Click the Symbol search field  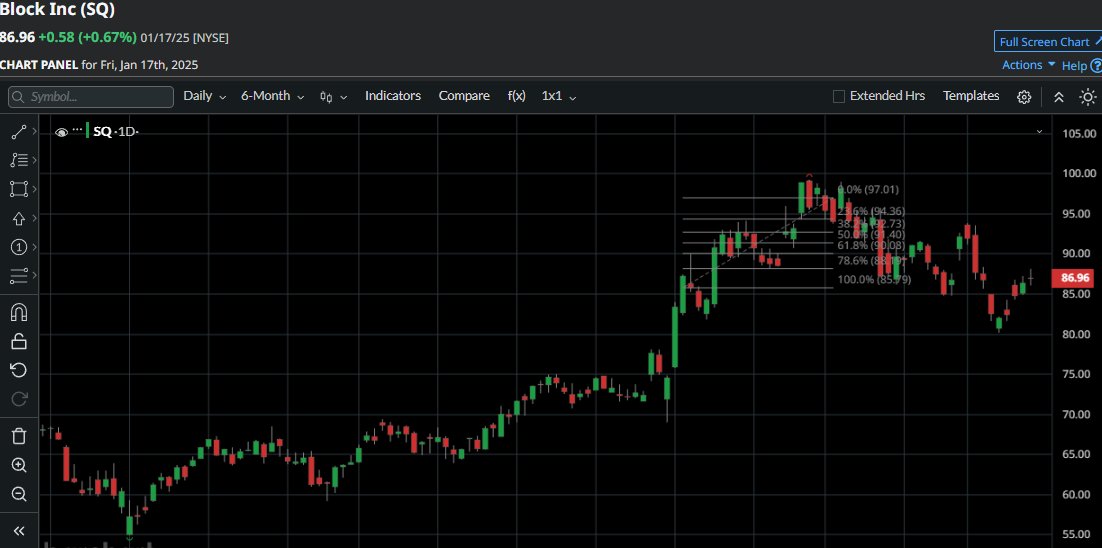tap(91, 97)
